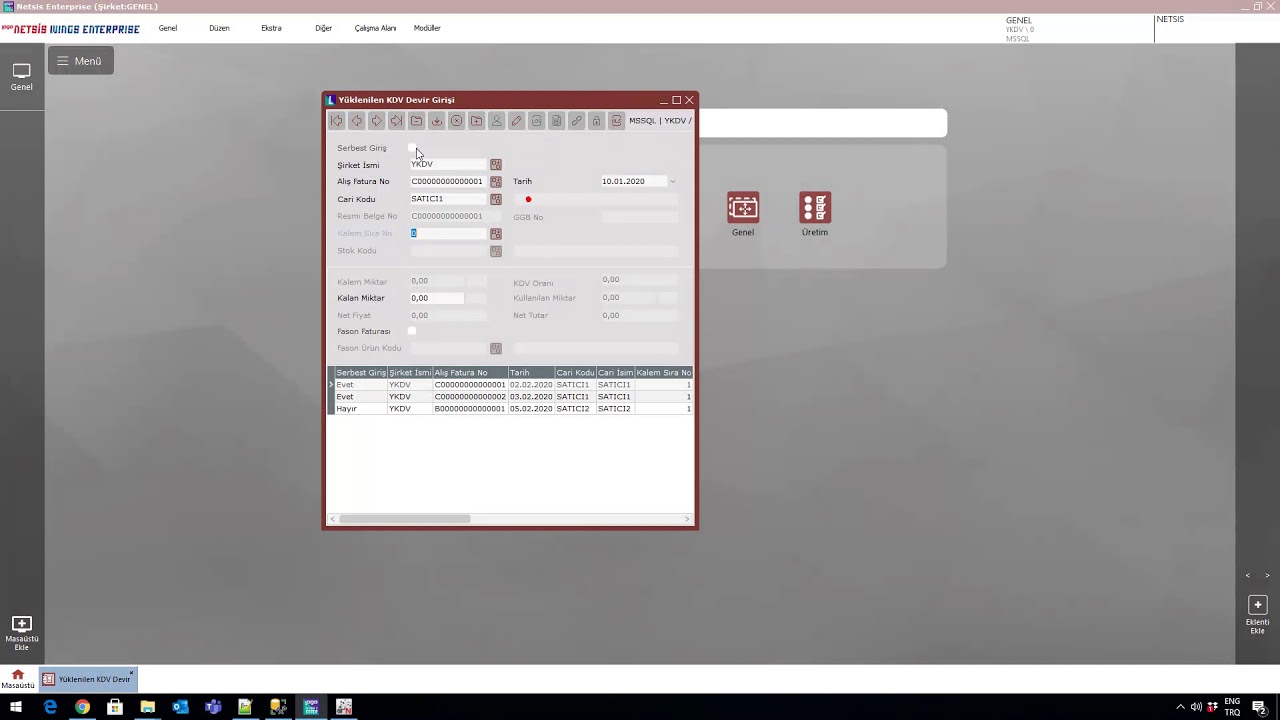Go to first record with toolbar arrow
Image resolution: width=1280 pixels, height=720 pixels.
pos(337,121)
